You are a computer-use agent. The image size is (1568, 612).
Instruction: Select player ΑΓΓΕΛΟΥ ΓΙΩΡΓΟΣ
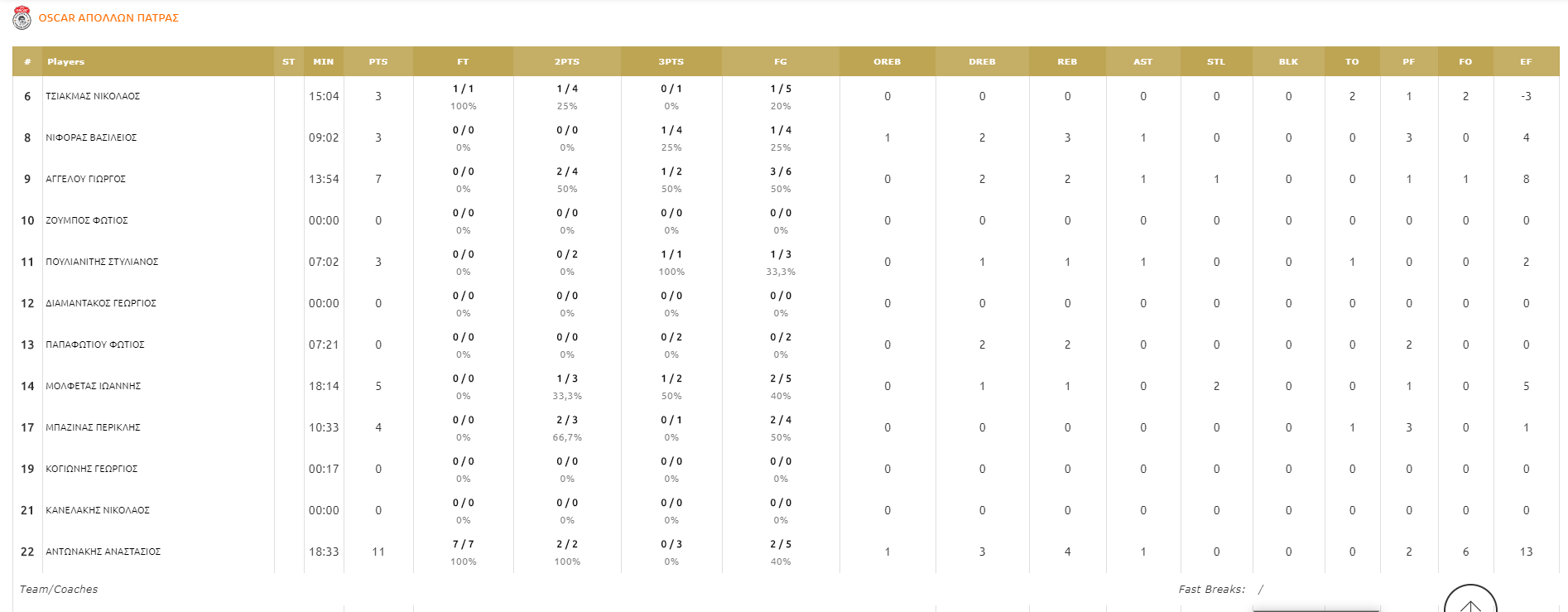coord(85,180)
